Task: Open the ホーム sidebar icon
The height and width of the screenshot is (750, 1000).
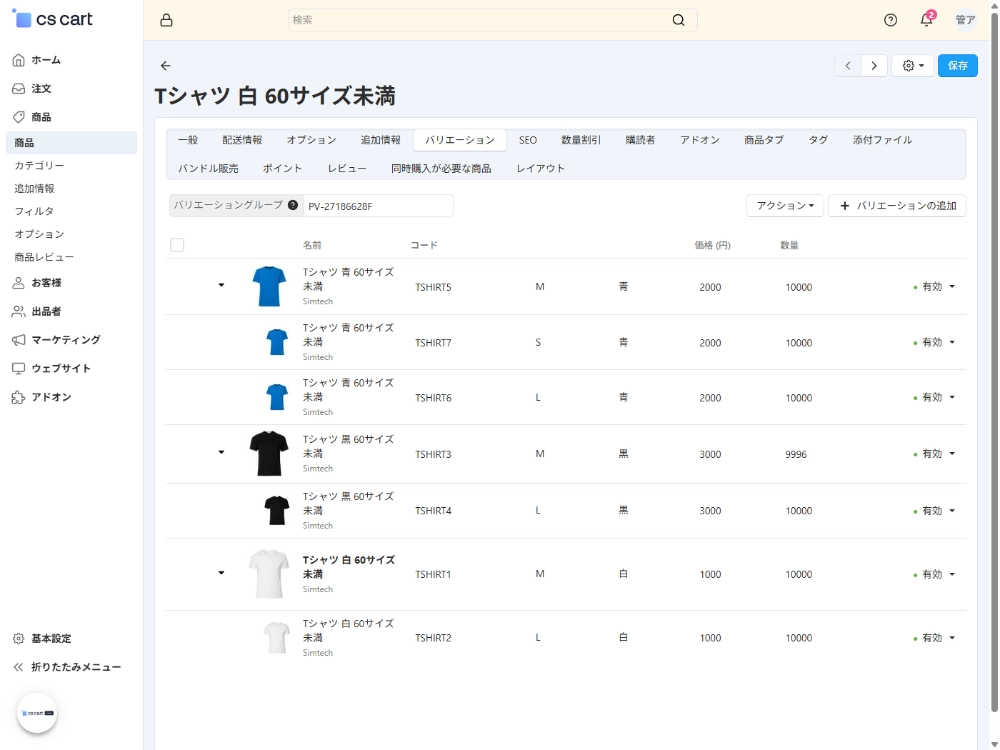Action: (x=17, y=59)
